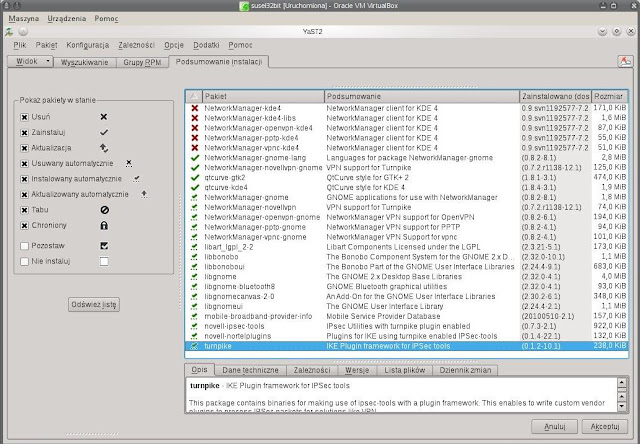Click the Nie instaluj empty-box legend icon
This screenshot has height=444, width=640.
point(104,261)
